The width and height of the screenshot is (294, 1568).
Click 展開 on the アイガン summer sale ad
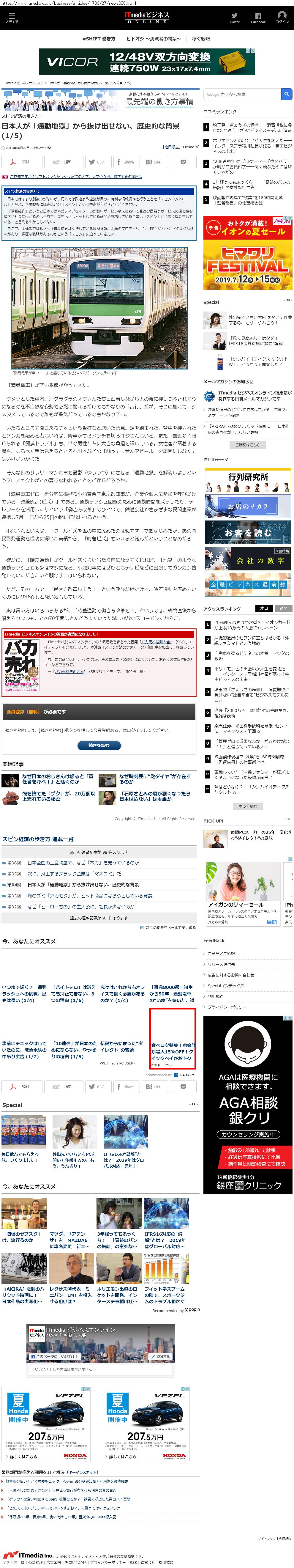(x=271, y=922)
